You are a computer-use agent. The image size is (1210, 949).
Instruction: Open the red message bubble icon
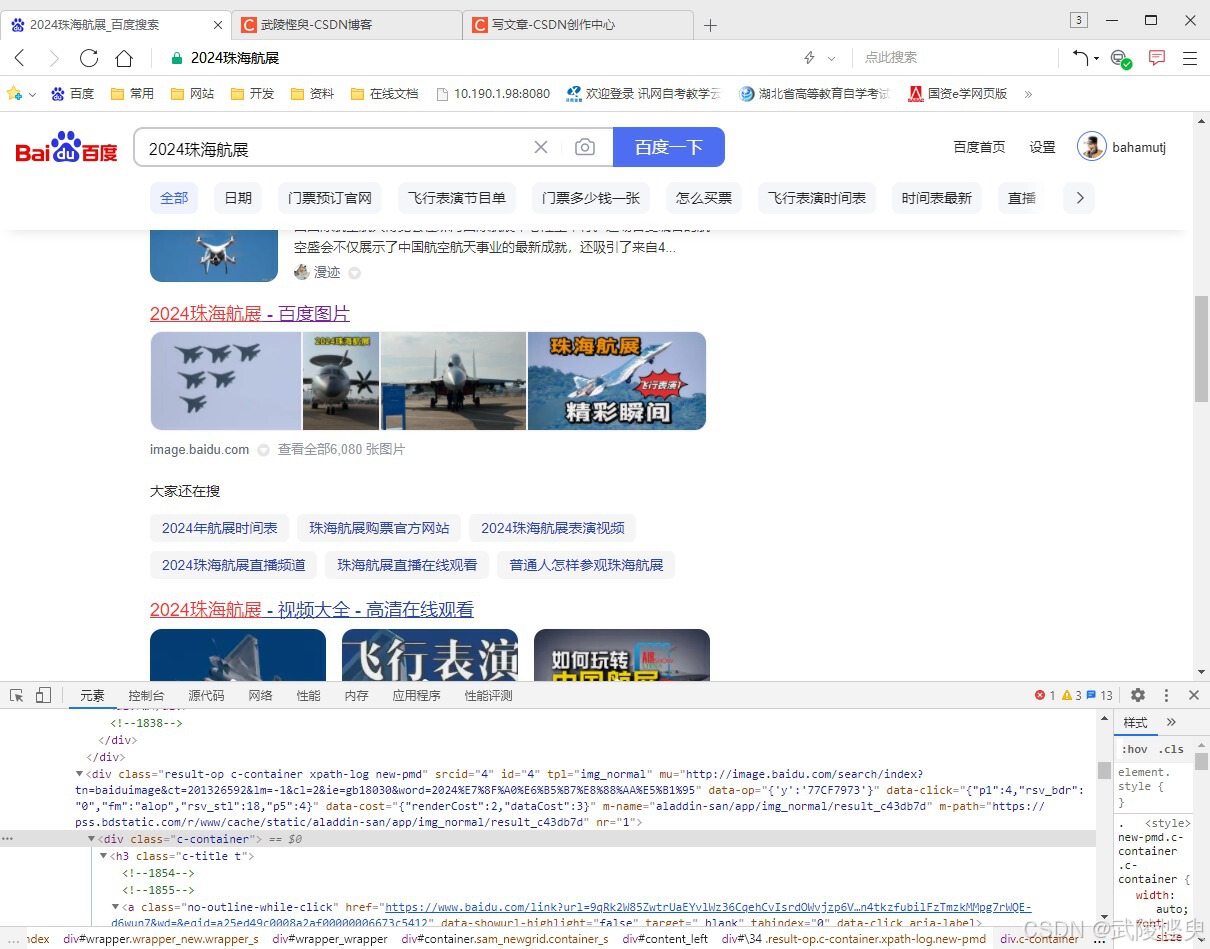[1157, 58]
